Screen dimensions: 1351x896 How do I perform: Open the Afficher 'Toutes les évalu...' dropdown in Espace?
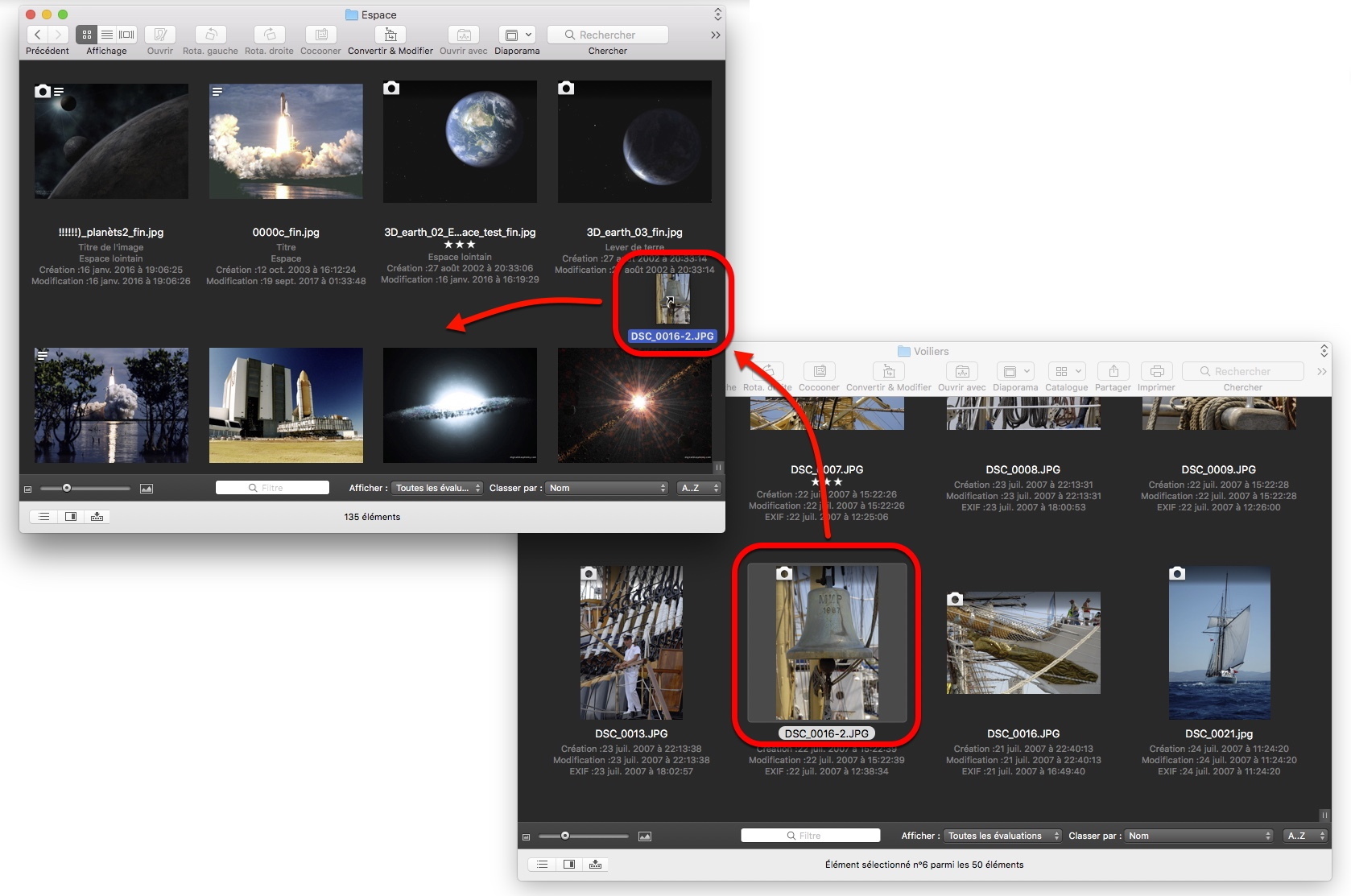click(x=437, y=488)
